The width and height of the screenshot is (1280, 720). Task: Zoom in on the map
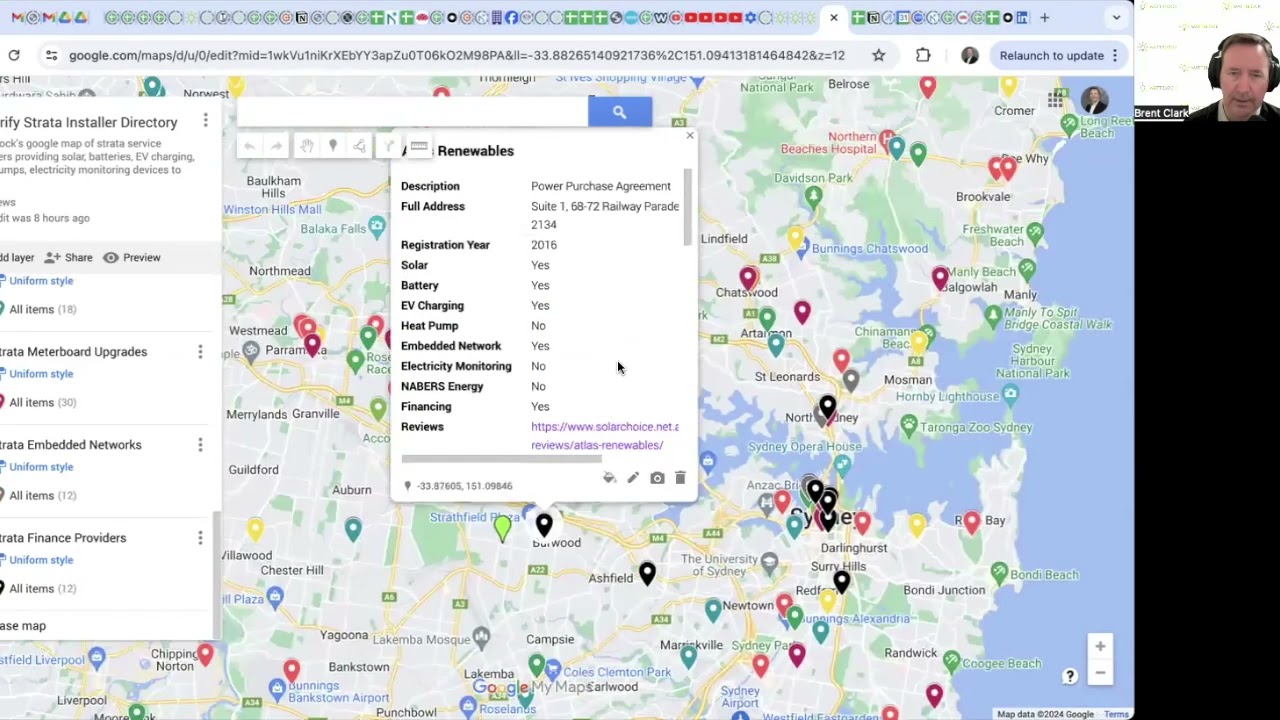pos(1100,647)
